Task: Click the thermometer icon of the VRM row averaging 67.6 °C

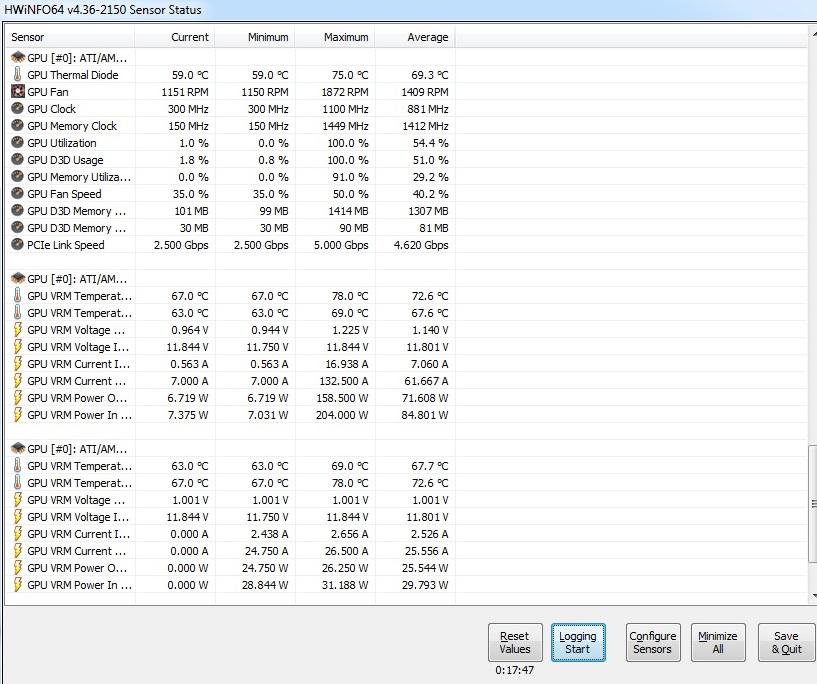Action: (x=17, y=313)
